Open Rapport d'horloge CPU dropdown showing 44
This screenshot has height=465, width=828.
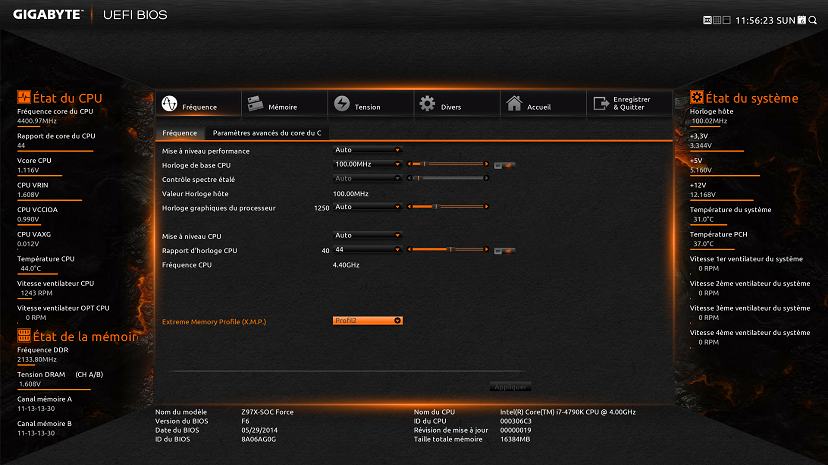tap(368, 250)
